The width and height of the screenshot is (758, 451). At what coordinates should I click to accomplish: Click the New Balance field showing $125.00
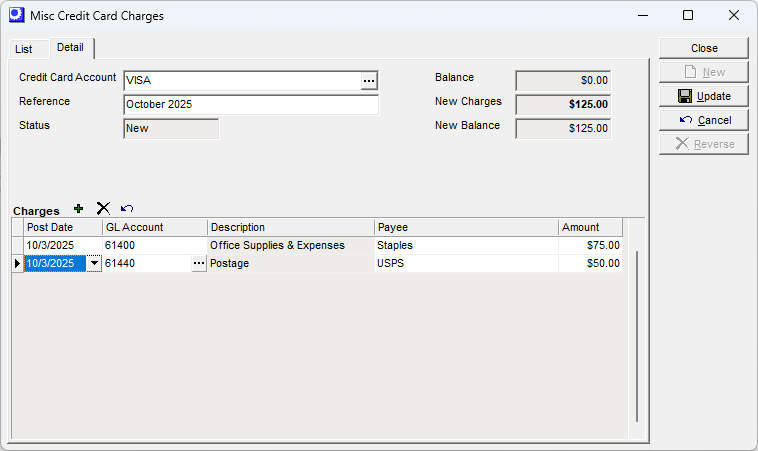click(x=563, y=129)
